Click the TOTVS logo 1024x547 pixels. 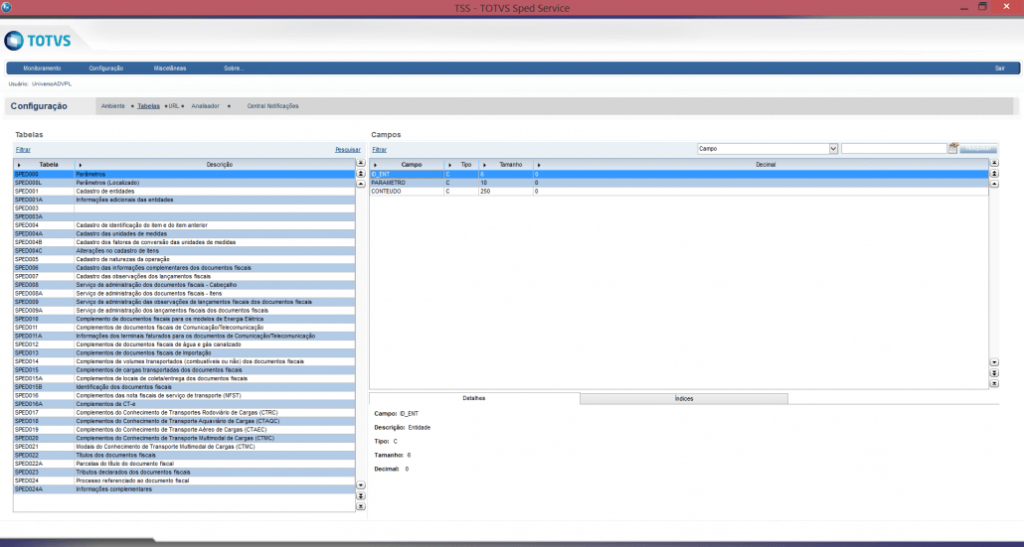(x=37, y=41)
